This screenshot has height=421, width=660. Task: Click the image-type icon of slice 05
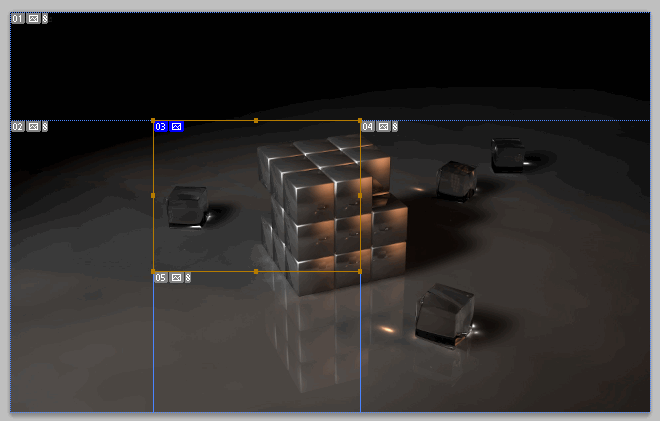(176, 277)
